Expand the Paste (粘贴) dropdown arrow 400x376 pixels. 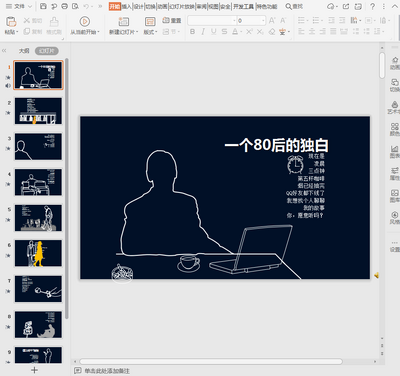click(17, 32)
